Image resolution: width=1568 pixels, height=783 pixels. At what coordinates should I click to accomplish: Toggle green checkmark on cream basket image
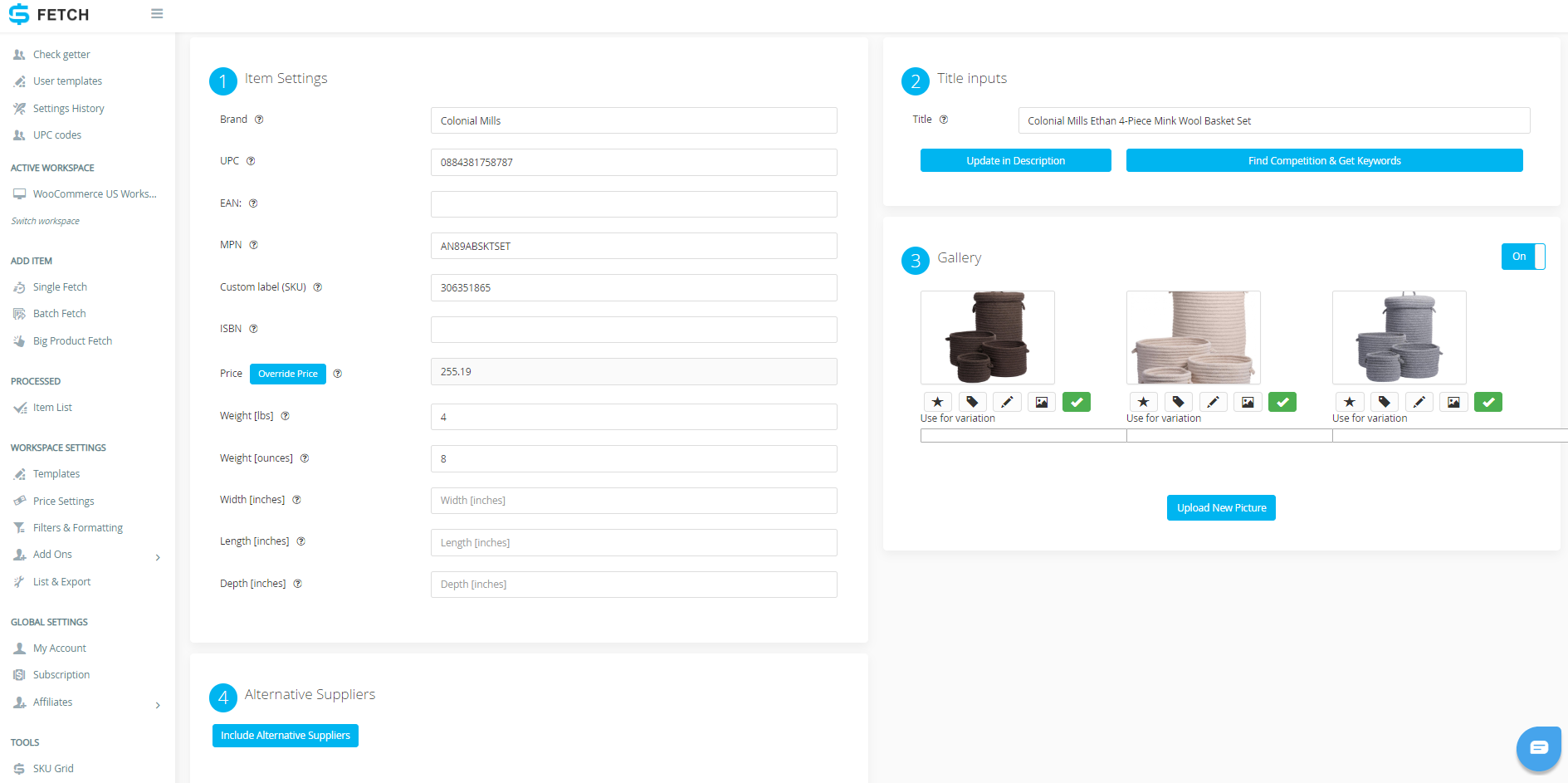click(x=1282, y=402)
